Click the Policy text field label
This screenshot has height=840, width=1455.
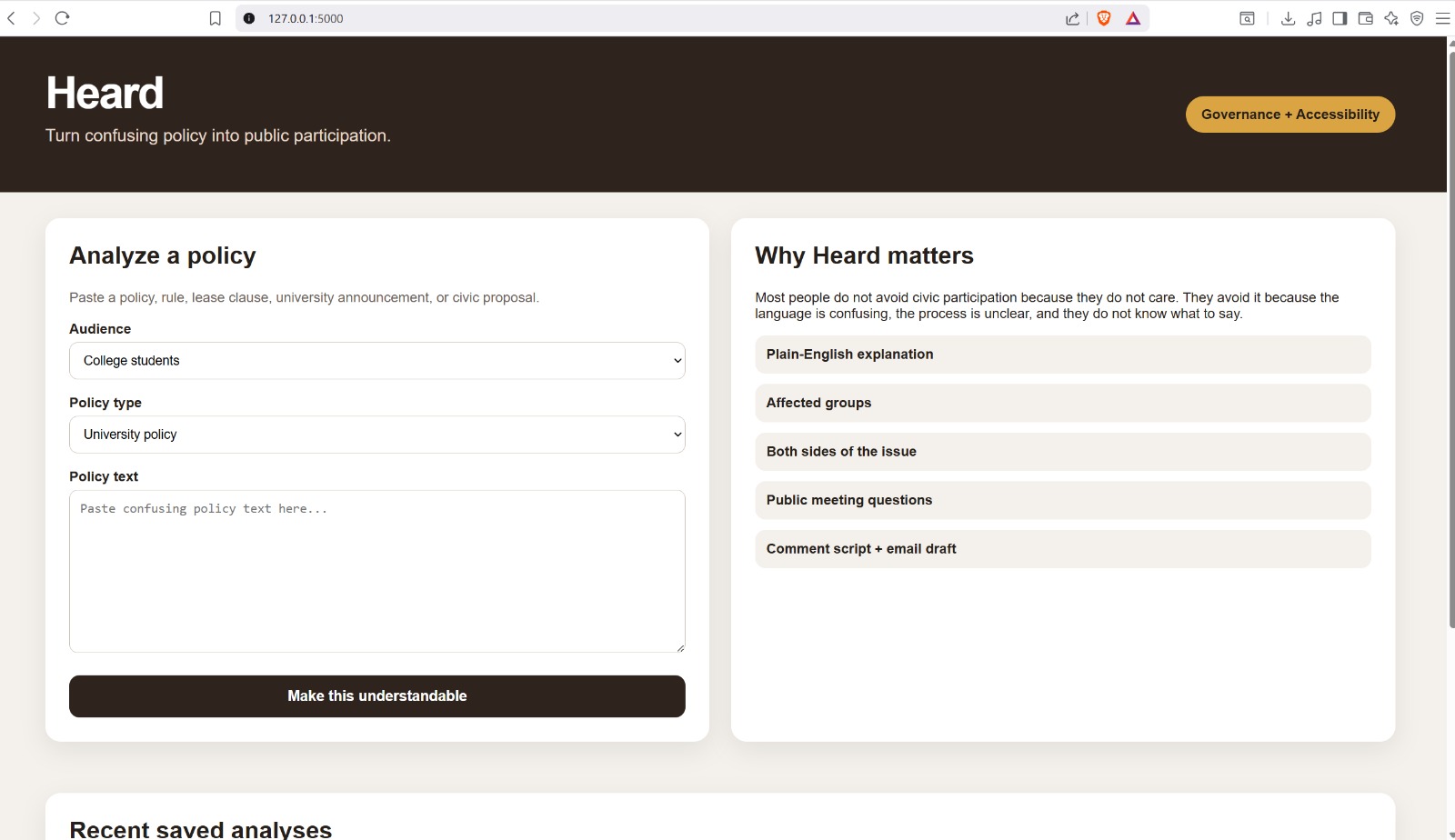(x=104, y=476)
